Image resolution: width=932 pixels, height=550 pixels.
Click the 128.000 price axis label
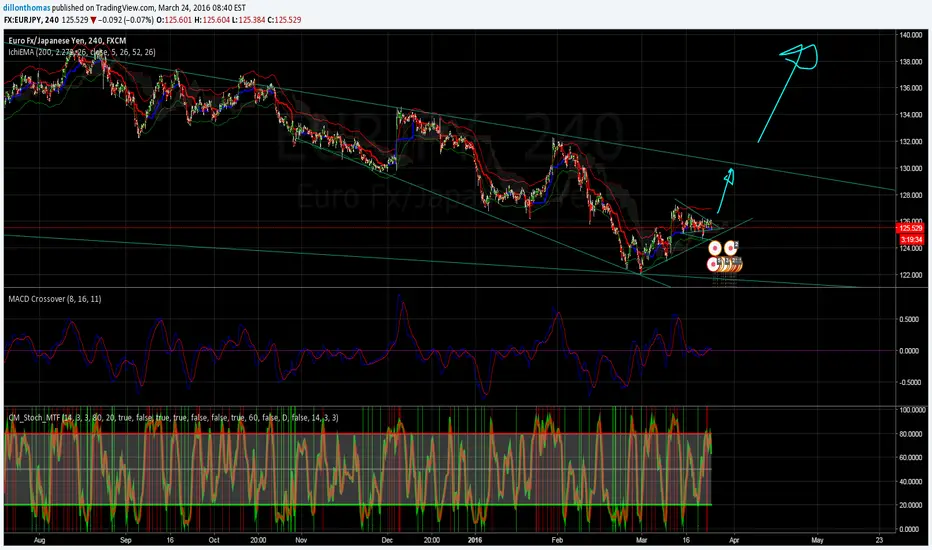tap(911, 195)
